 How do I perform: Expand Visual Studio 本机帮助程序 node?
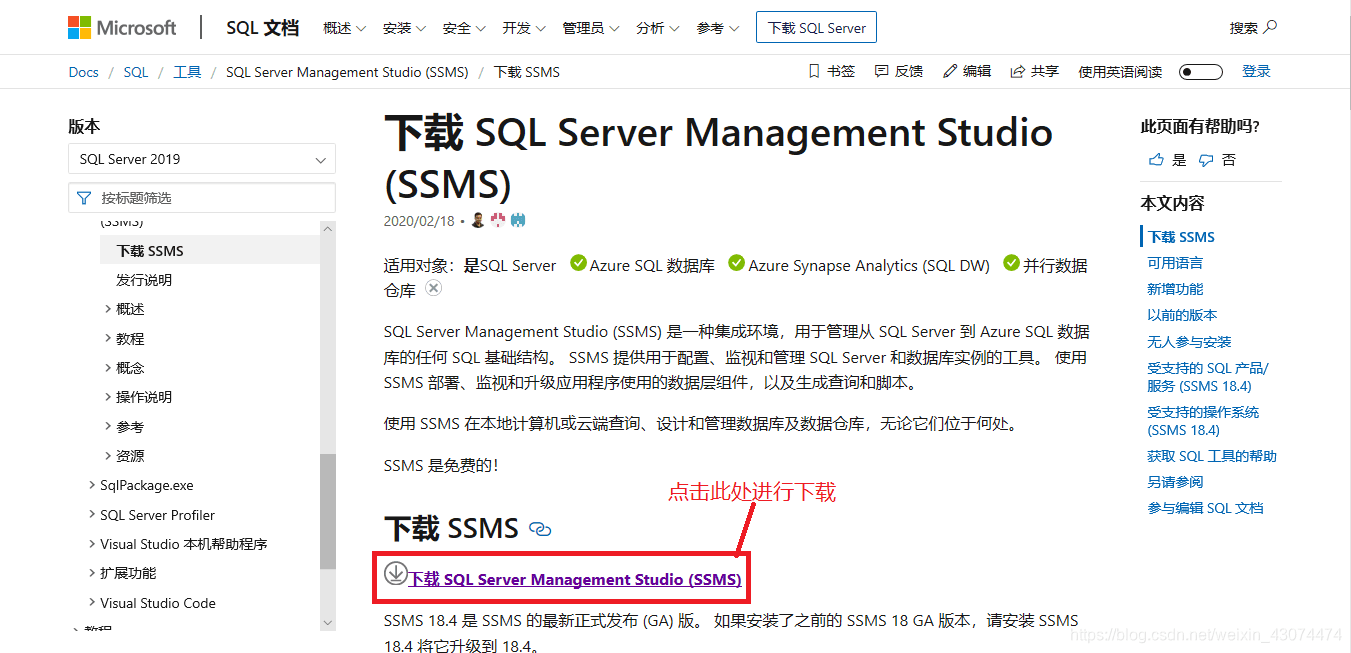pyautogui.click(x=92, y=544)
